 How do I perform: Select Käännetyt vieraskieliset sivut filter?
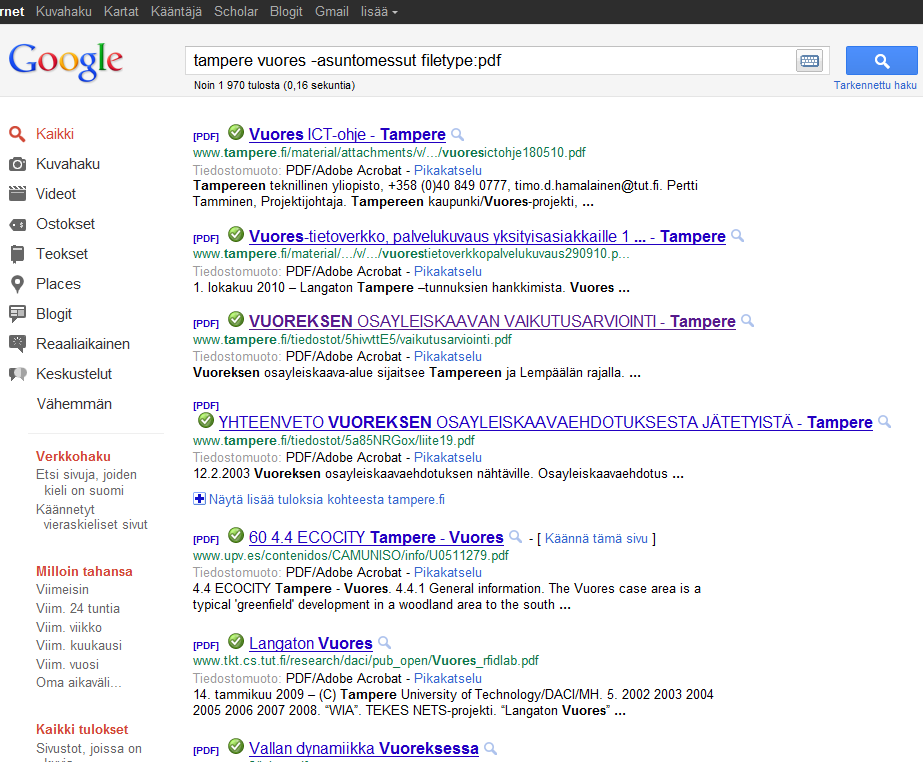tap(92, 517)
